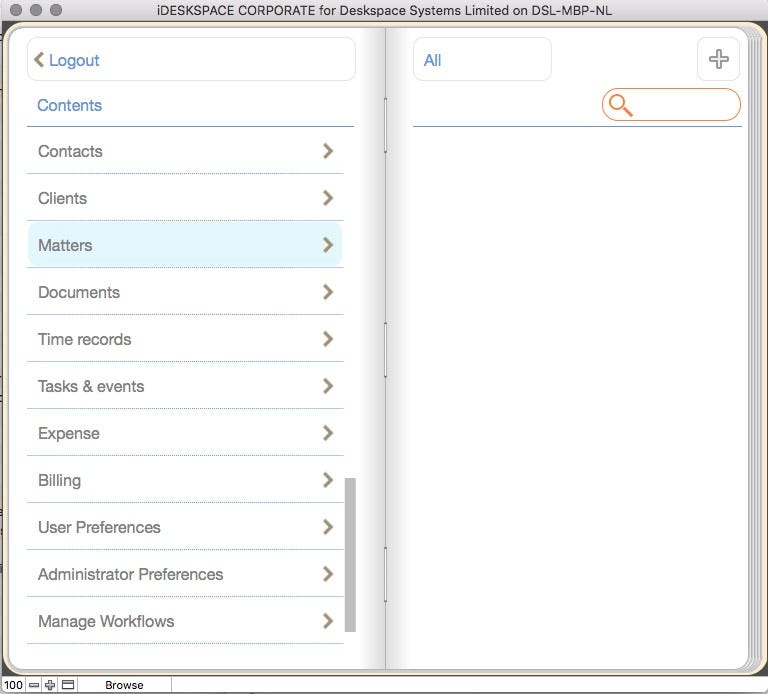Open the Clients section
Image resolution: width=768 pixels, height=694 pixels.
(185, 198)
